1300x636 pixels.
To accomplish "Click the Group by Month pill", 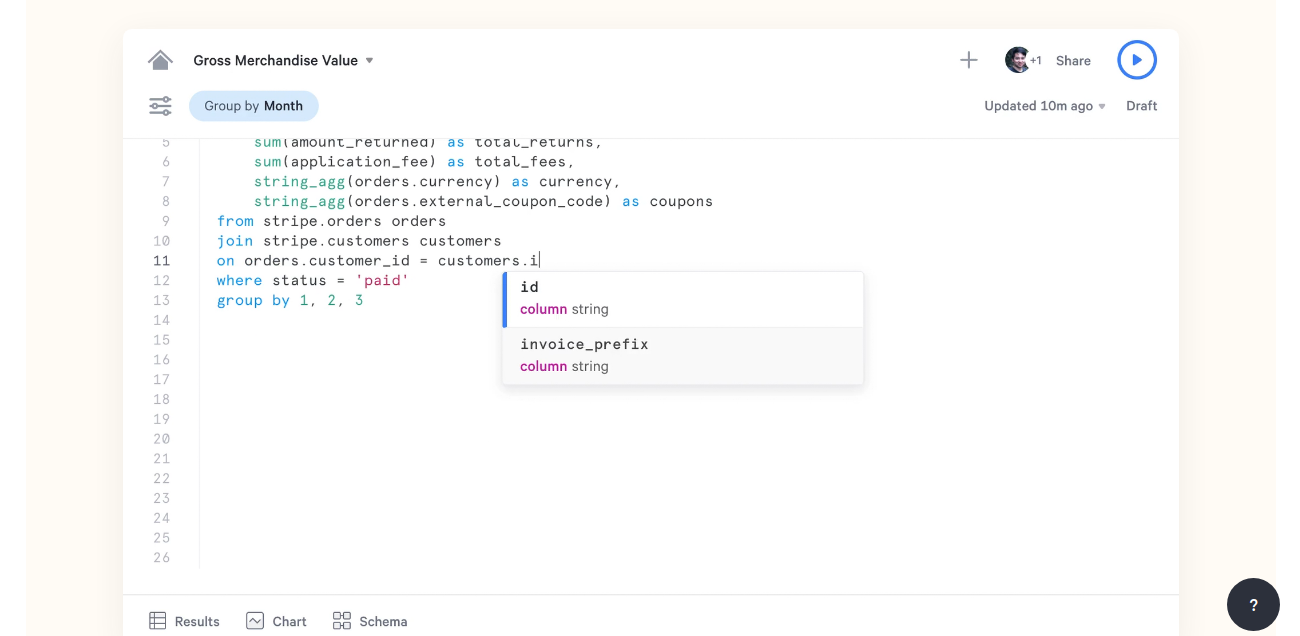I will (x=253, y=106).
